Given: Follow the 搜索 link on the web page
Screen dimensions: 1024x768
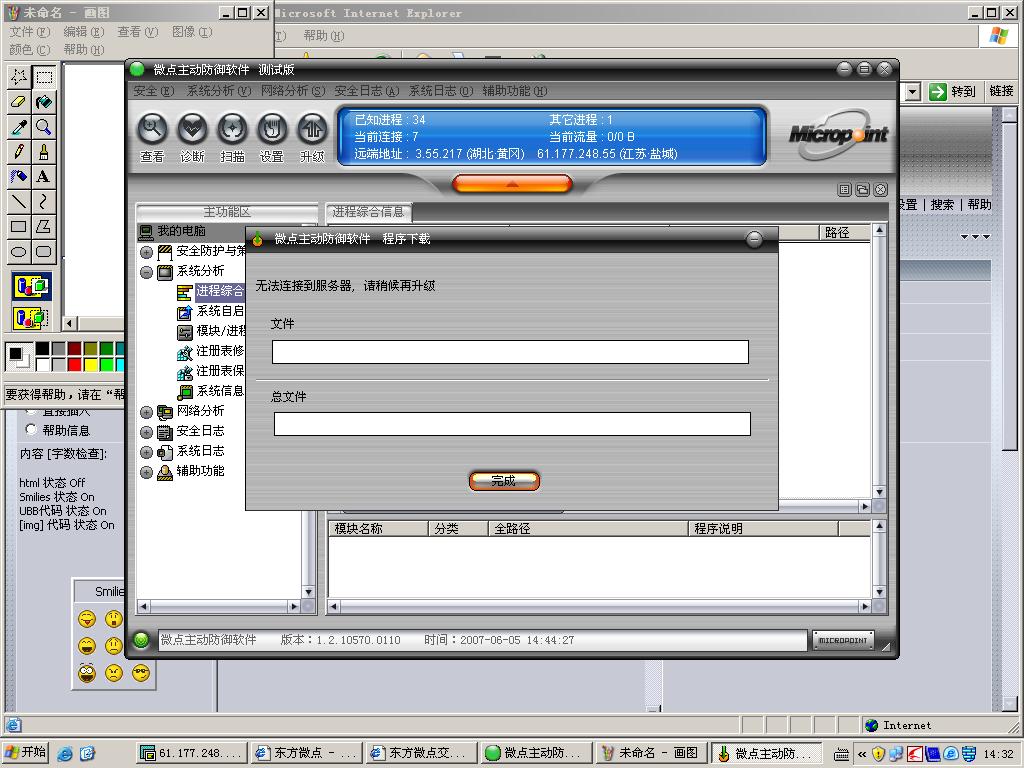Looking at the screenshot, I should [942, 204].
